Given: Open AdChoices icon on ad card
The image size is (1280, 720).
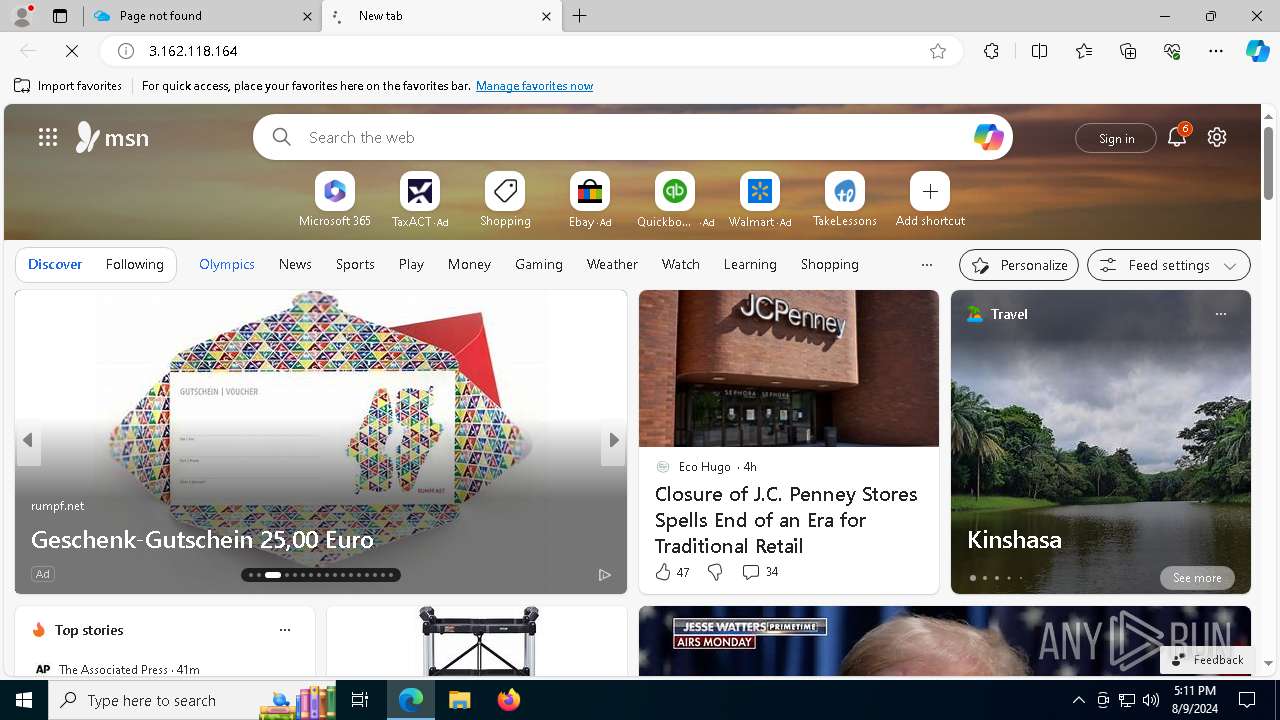Looking at the screenshot, I should point(604,574).
